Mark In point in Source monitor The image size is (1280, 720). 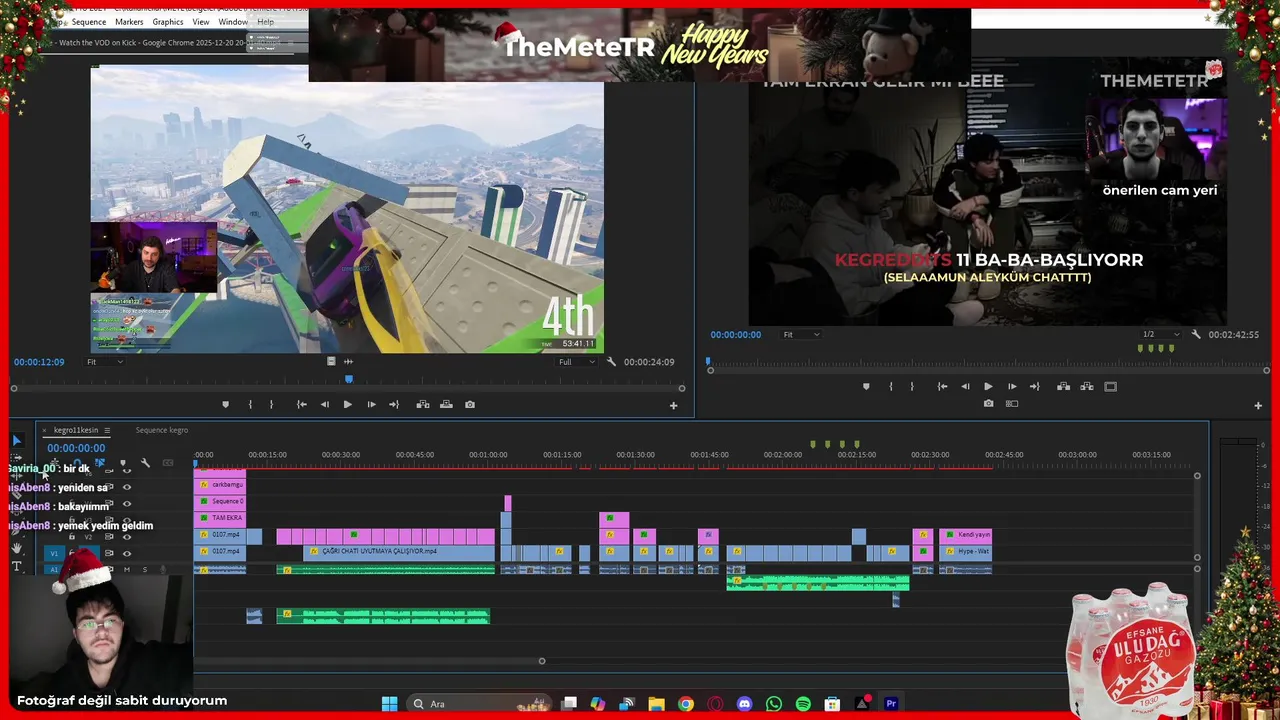point(250,404)
